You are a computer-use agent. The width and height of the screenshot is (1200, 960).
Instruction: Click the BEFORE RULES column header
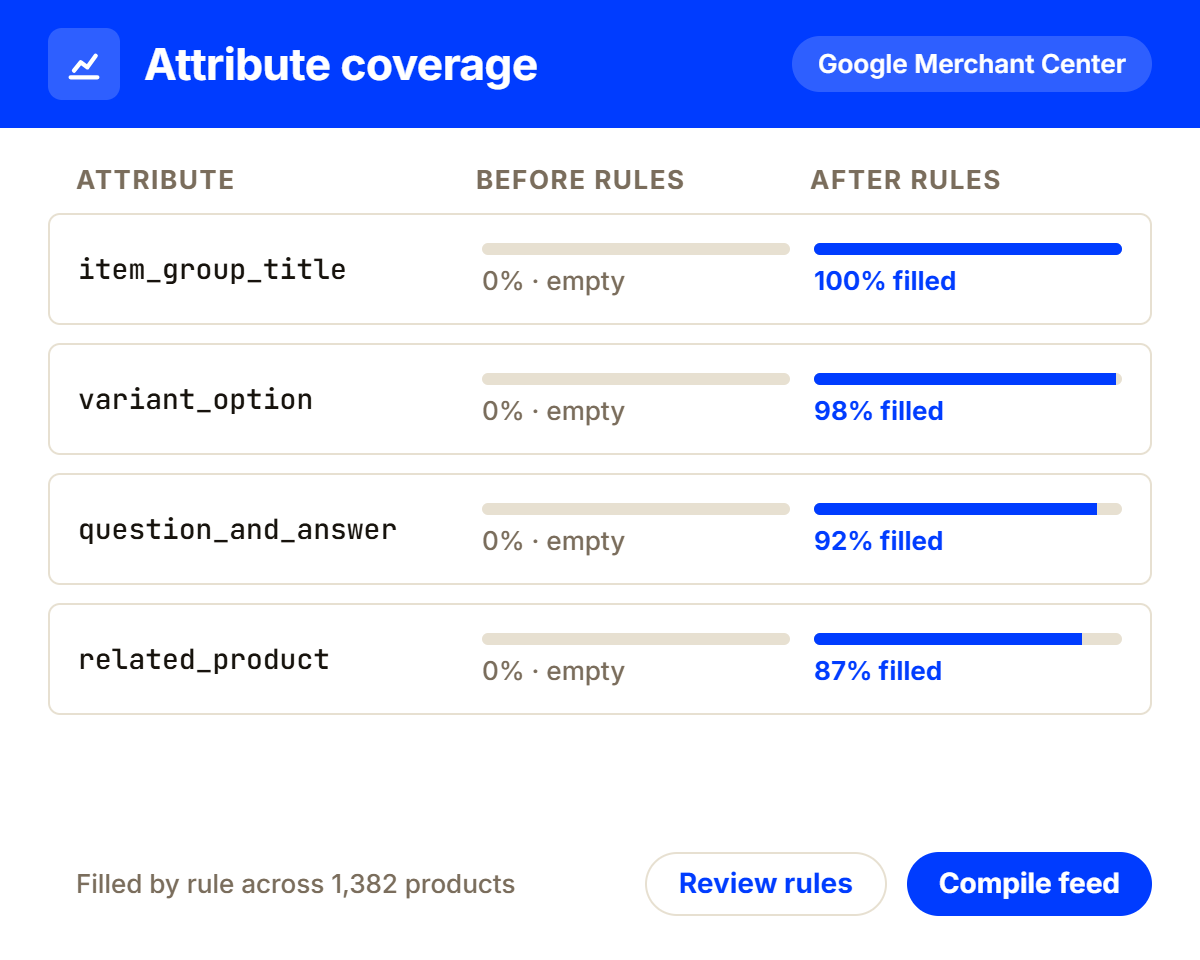pyautogui.click(x=580, y=180)
